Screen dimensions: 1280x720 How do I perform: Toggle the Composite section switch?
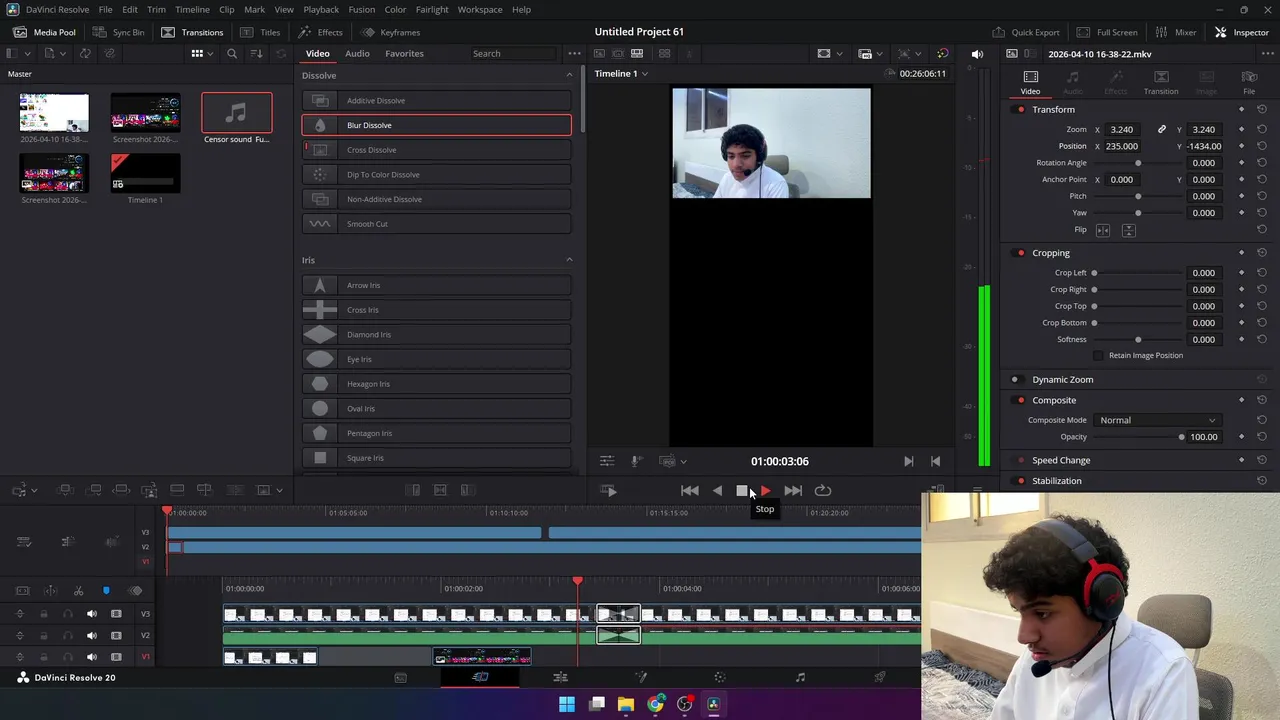(x=1020, y=400)
